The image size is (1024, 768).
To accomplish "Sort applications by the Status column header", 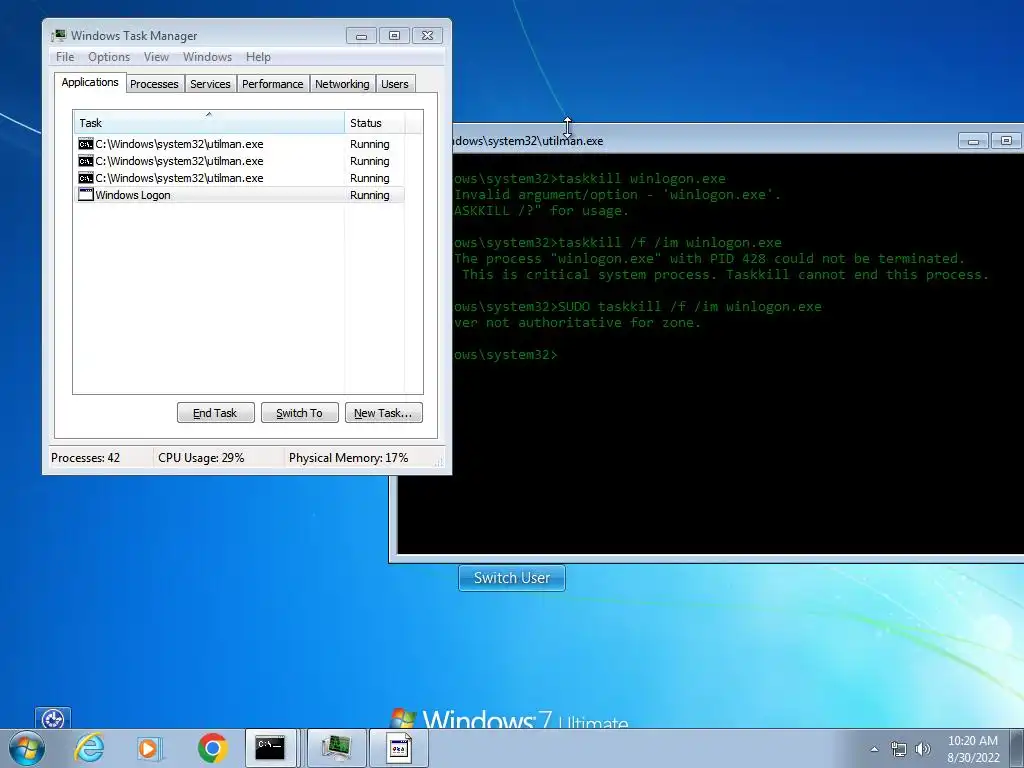I will [374, 122].
